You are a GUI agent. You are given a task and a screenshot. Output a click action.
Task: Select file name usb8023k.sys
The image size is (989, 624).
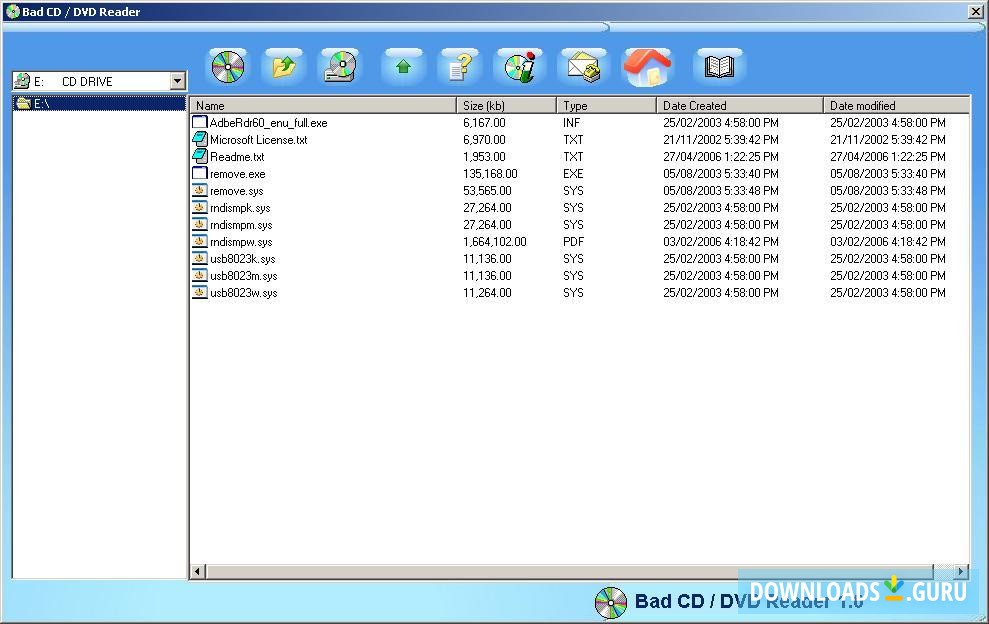(243, 259)
